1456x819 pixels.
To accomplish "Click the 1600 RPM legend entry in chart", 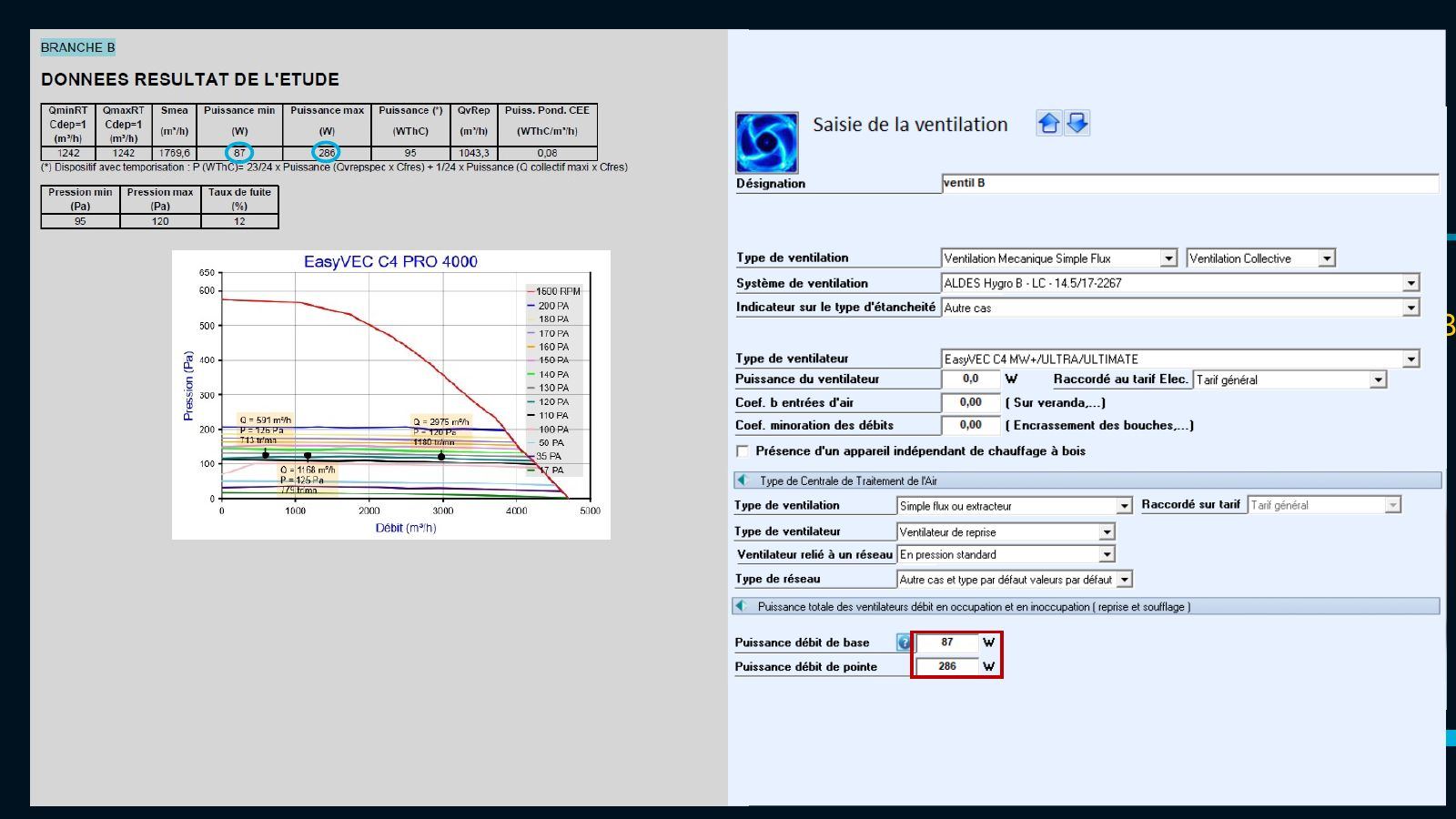I will [x=553, y=291].
